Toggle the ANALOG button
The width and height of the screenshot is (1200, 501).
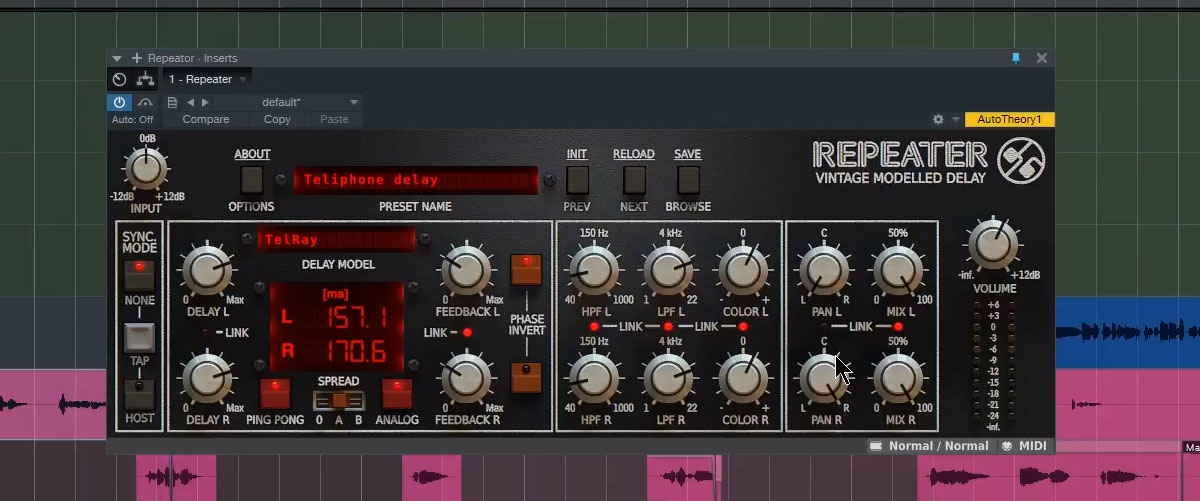[x=397, y=394]
